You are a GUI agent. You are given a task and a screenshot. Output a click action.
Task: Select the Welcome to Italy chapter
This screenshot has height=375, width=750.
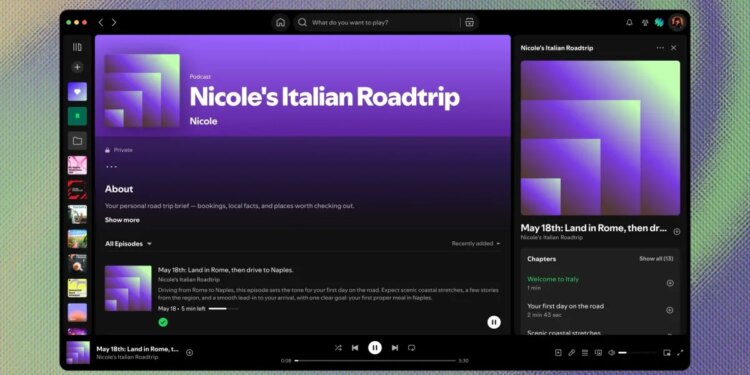point(553,279)
